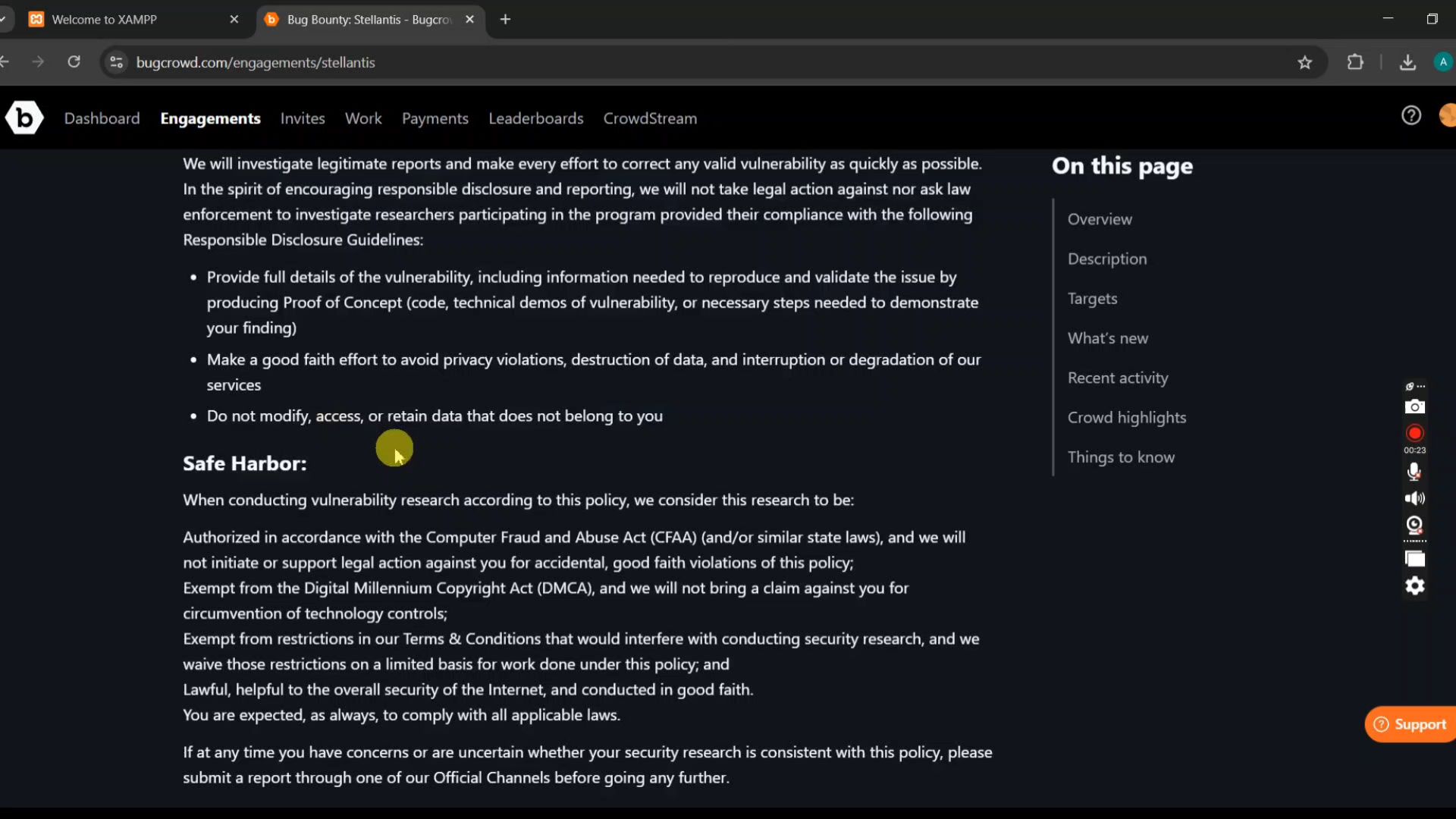This screenshot has width=1456, height=819.
Task: Mute the microphone in recorder toolbar
Action: [x=1414, y=472]
